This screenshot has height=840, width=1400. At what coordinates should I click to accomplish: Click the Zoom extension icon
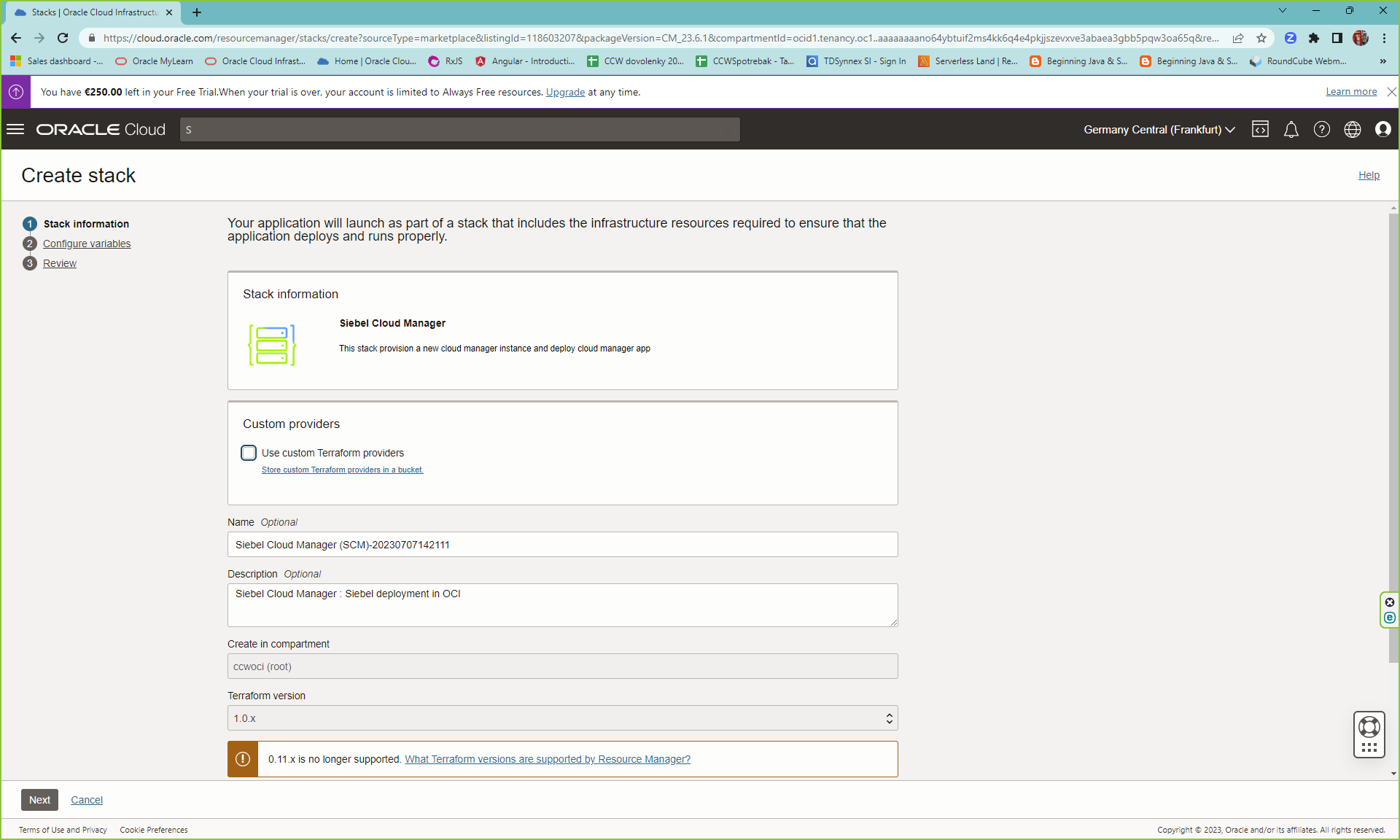click(x=1290, y=38)
